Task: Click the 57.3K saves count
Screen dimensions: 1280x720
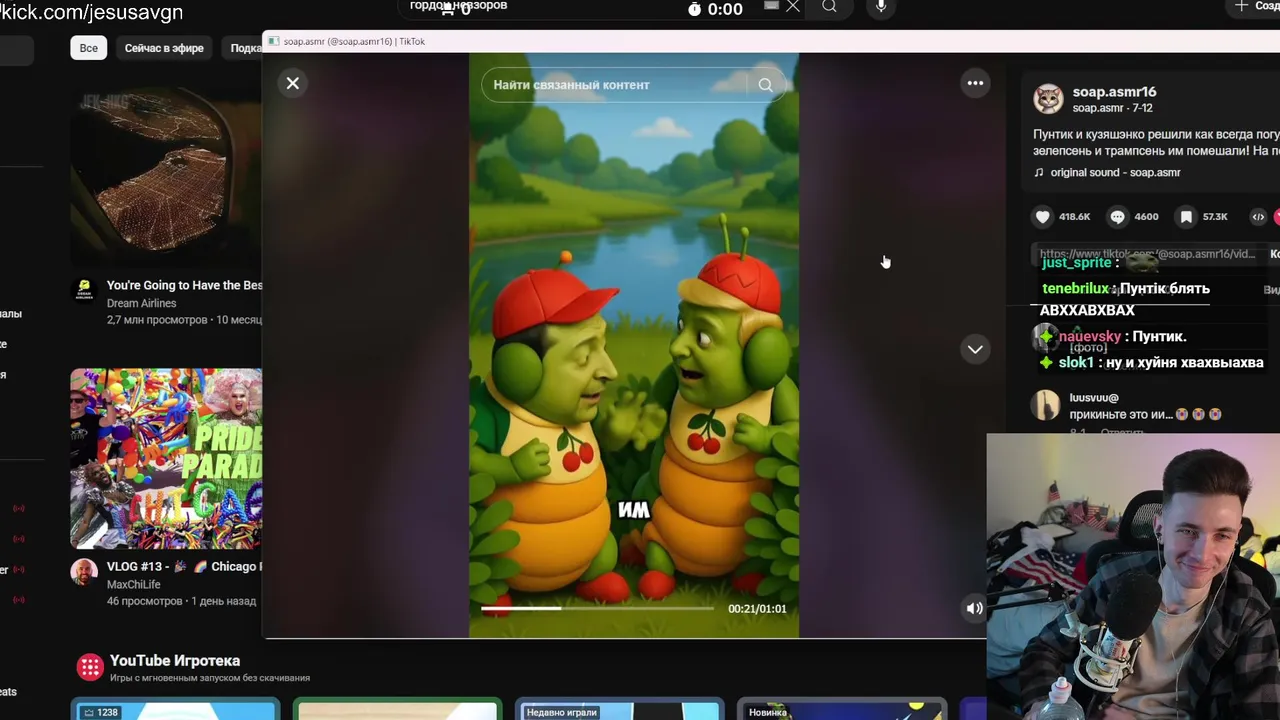Action: tap(1215, 217)
